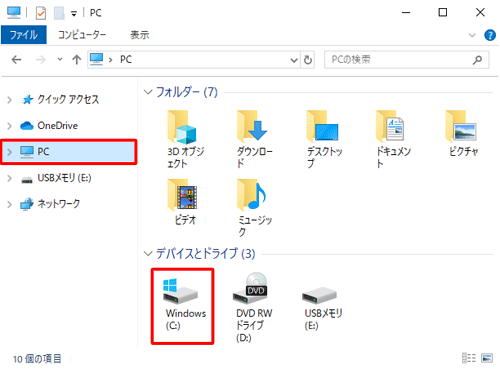Viewport: 500px width, 369px height.
Task: Select ネットワーク in the sidebar
Action: pyautogui.click(x=50, y=204)
